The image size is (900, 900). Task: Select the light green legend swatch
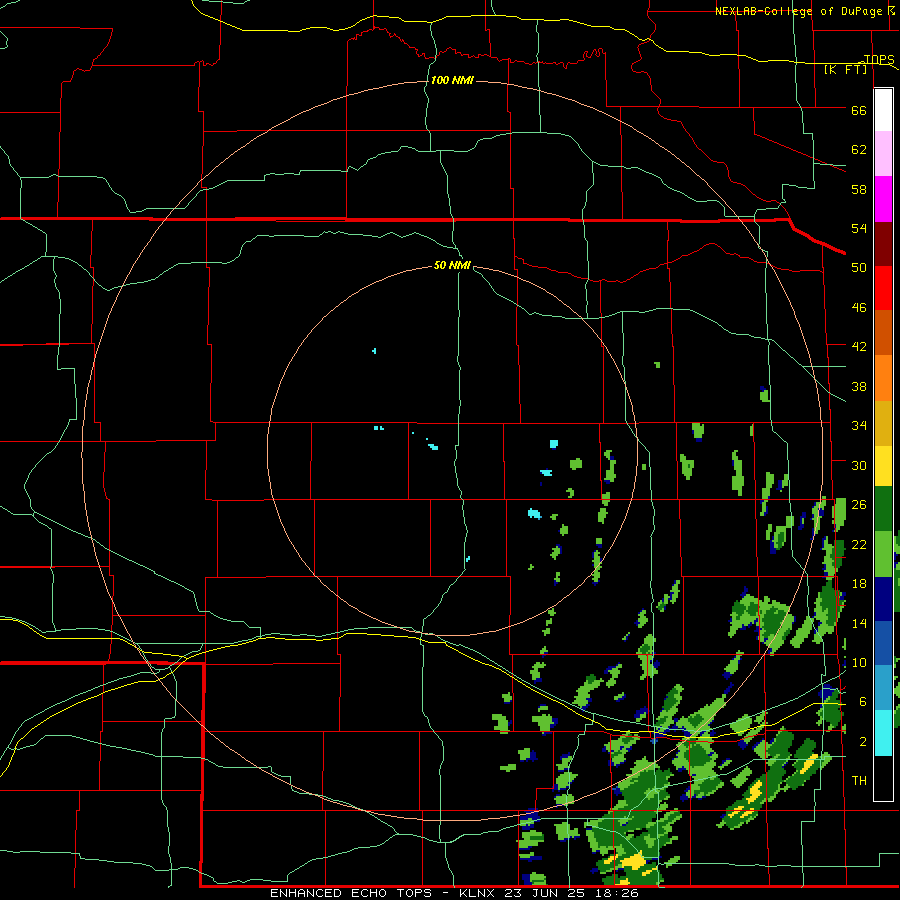coord(883,554)
